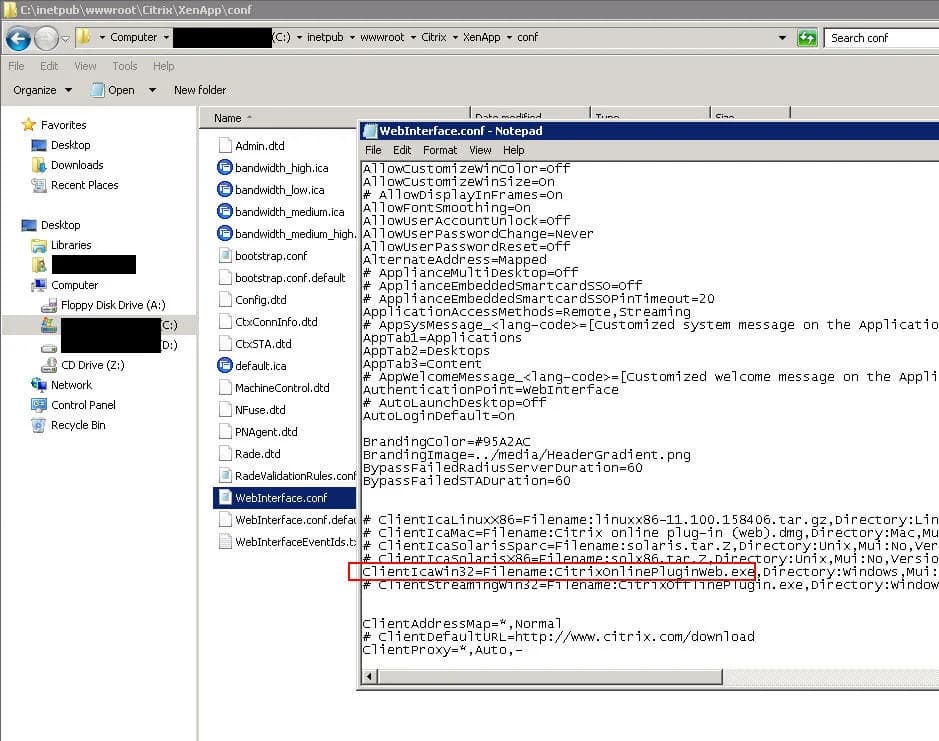Click the Network icon in navigation pane
This screenshot has height=741, width=939.
(x=38, y=385)
